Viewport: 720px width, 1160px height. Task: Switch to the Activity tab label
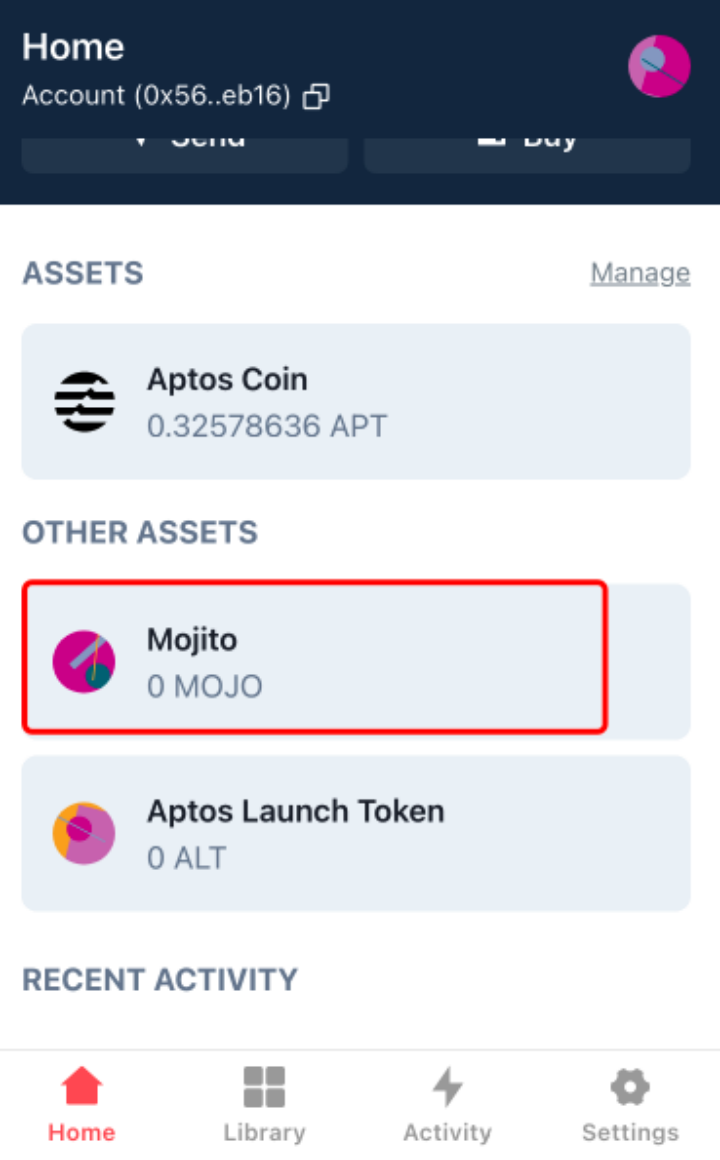[x=448, y=1133]
